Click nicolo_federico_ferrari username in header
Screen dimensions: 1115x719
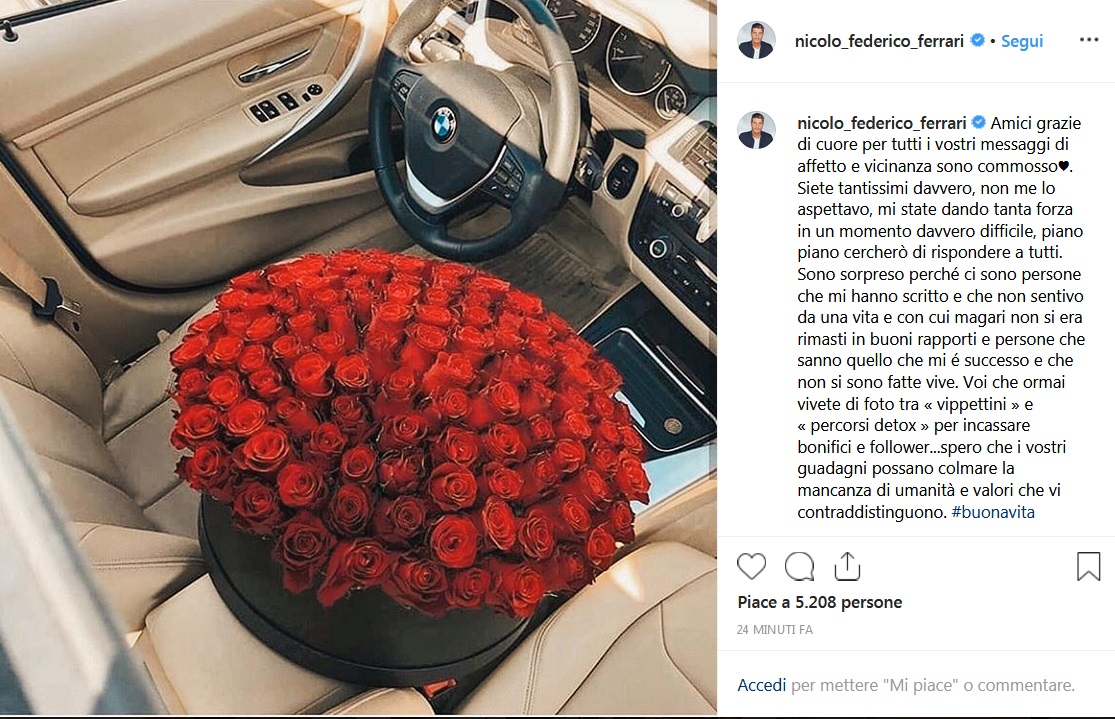pyautogui.click(x=879, y=41)
